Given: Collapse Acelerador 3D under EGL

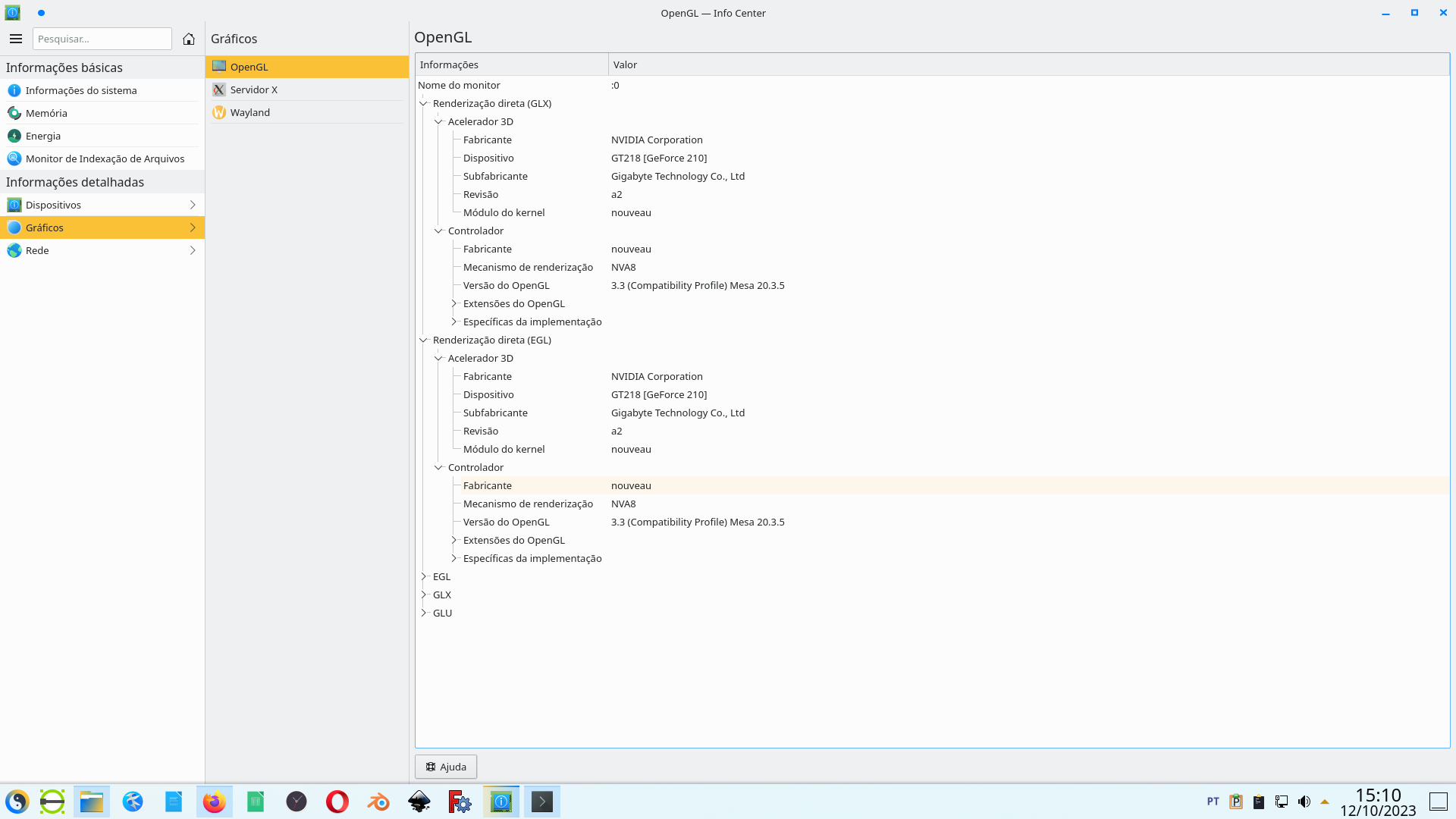Looking at the screenshot, I should 438,358.
